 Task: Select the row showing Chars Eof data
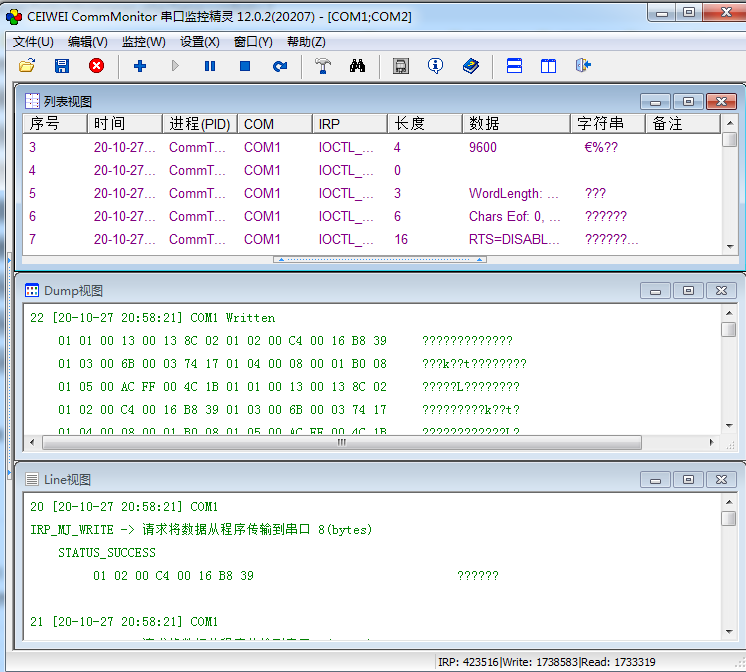pos(372,216)
